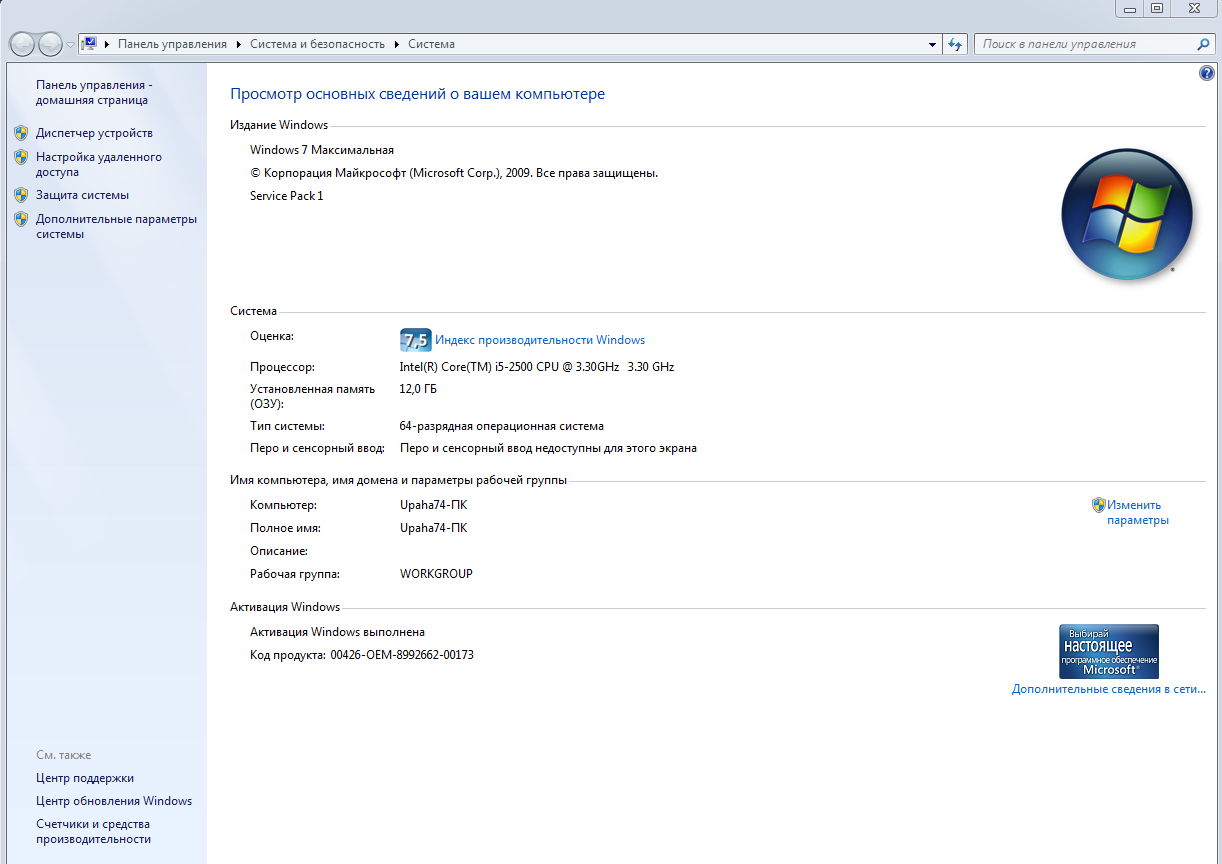Expand arrow after 'Система и безопасность' breadcrumb
This screenshot has width=1222, height=864.
click(x=397, y=44)
